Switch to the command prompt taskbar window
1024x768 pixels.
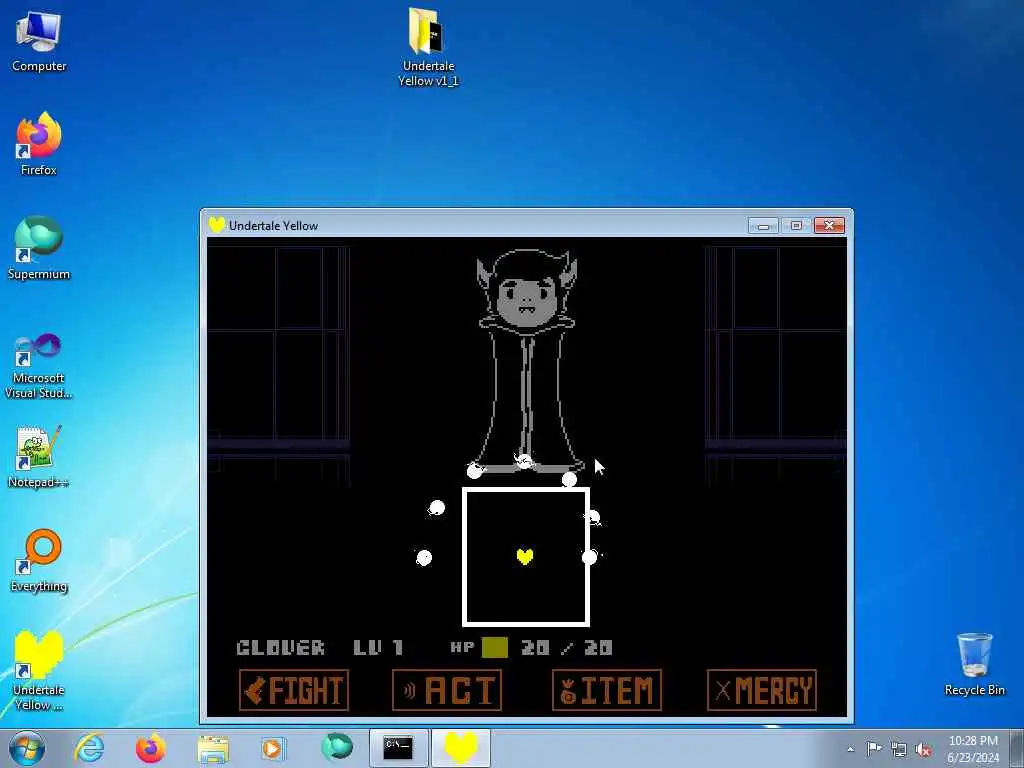398,748
